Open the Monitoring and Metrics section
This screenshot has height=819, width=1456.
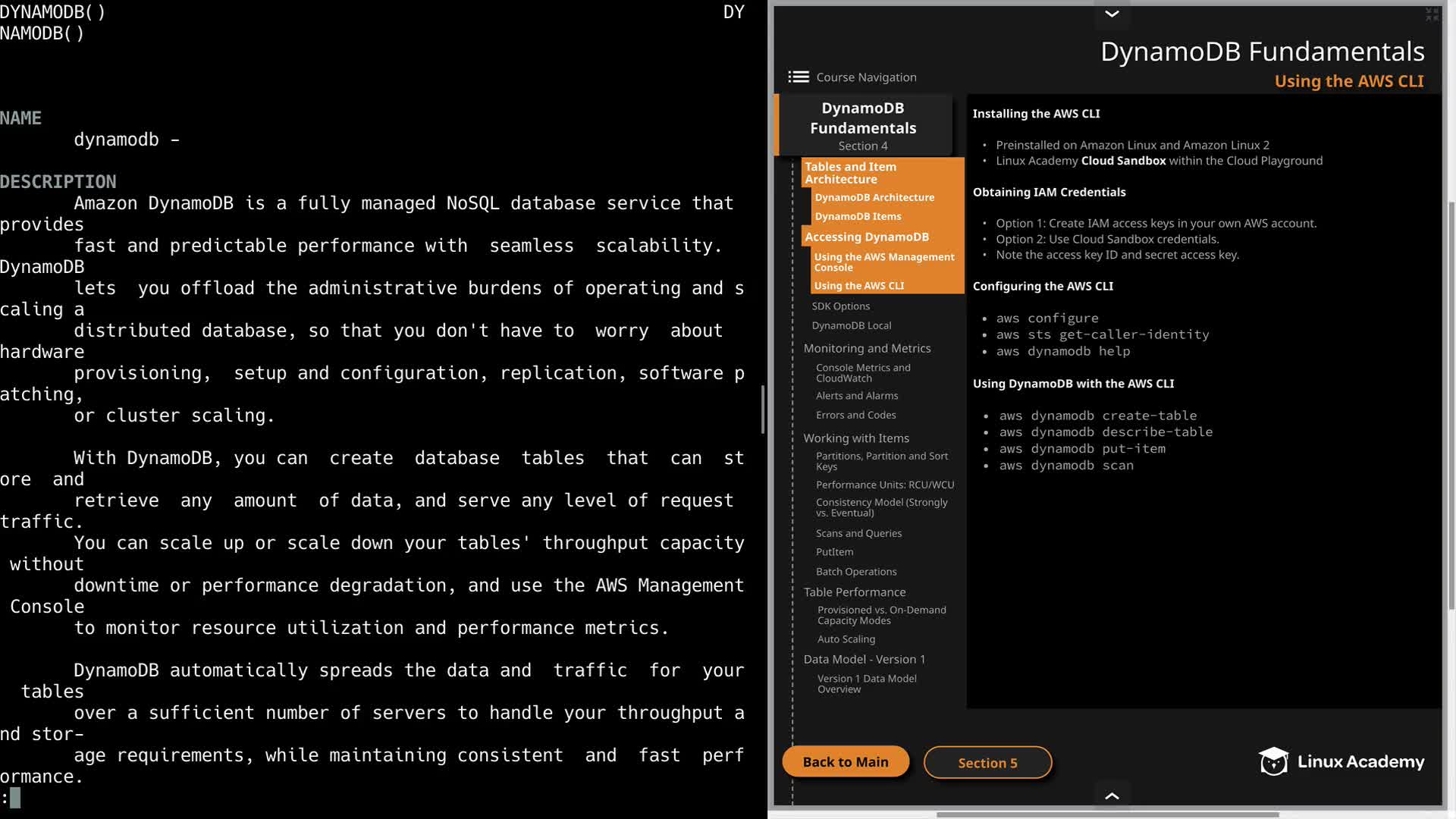[867, 348]
